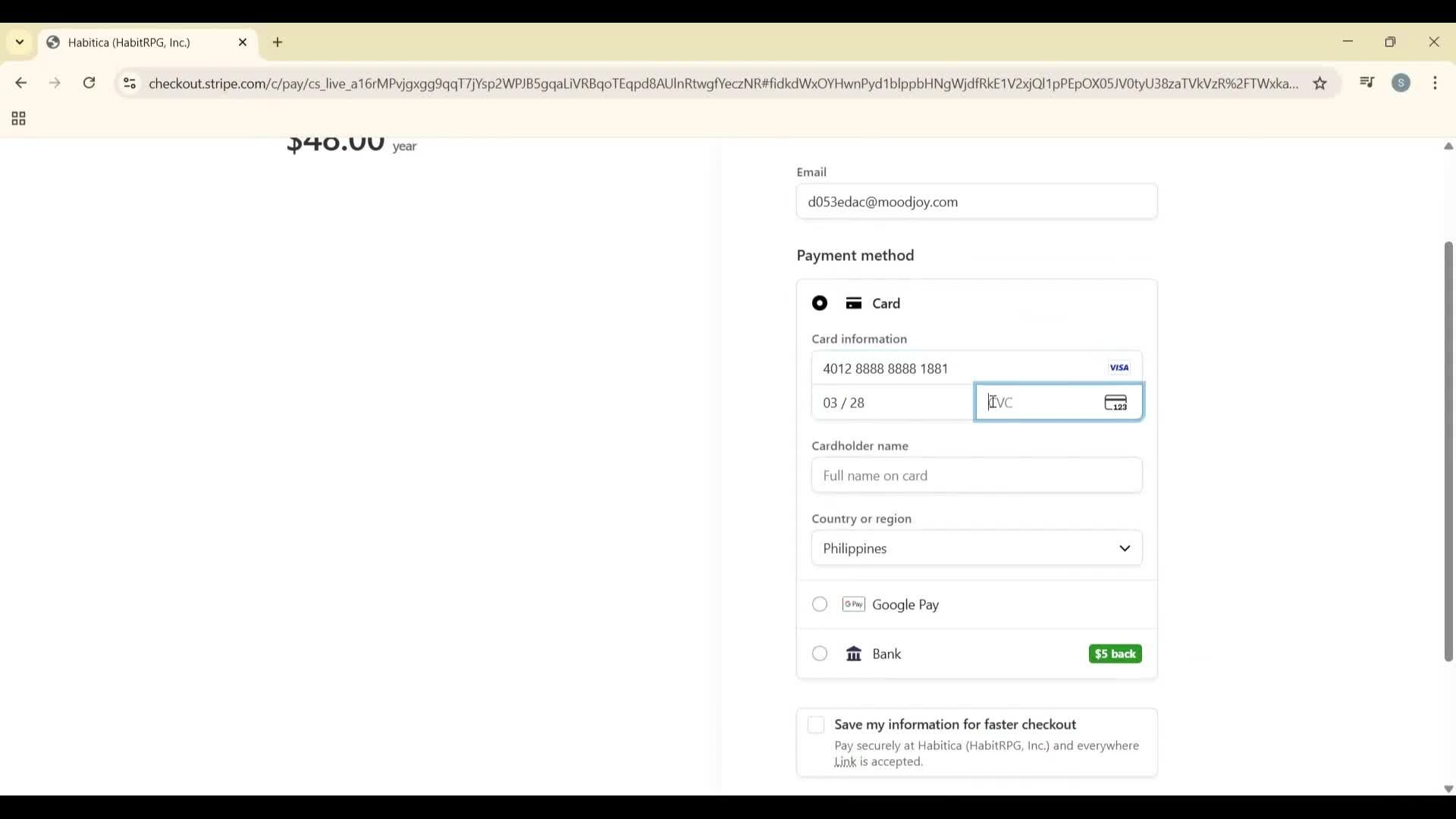Click the VISA badge in card number field

click(1119, 367)
